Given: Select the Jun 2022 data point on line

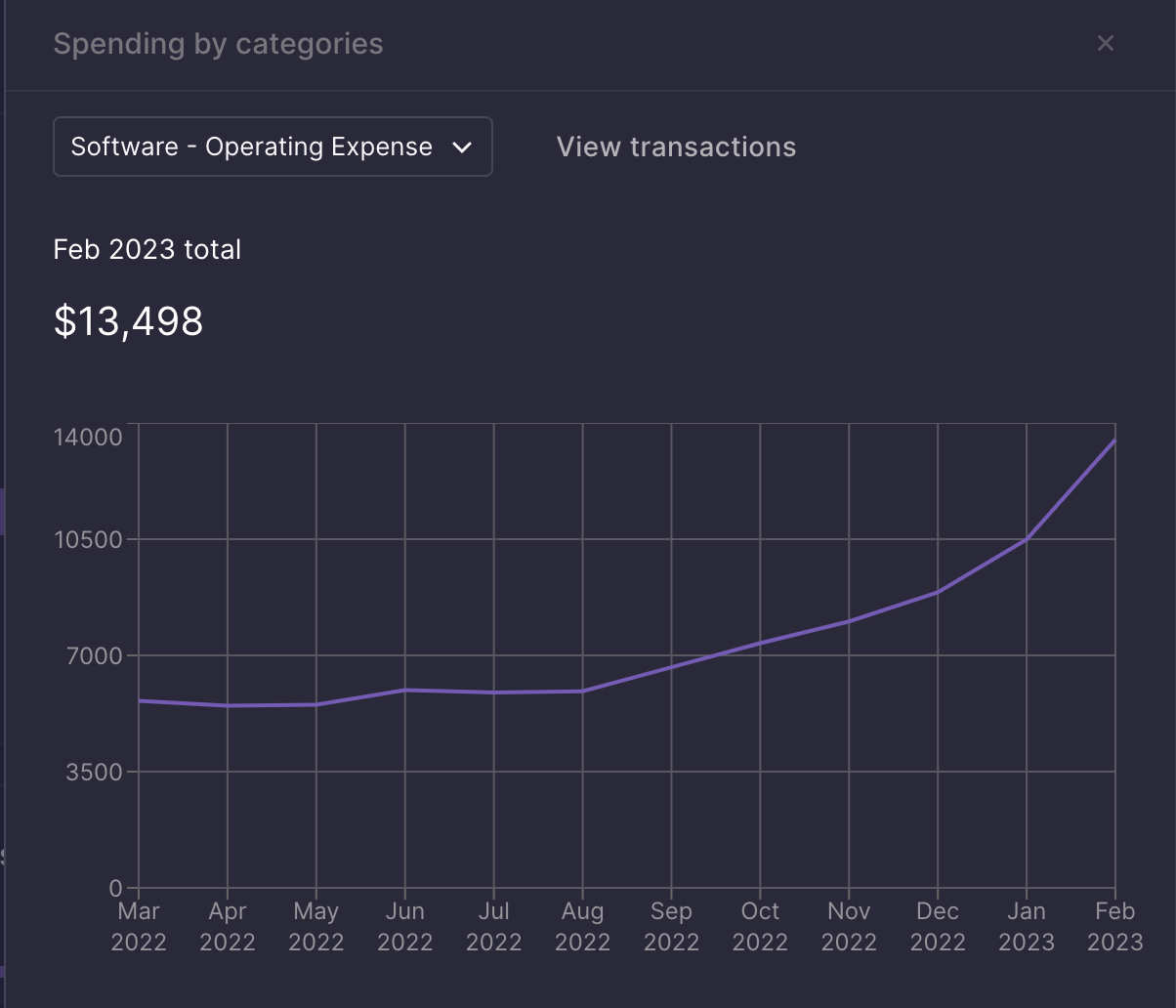Looking at the screenshot, I should (x=405, y=690).
